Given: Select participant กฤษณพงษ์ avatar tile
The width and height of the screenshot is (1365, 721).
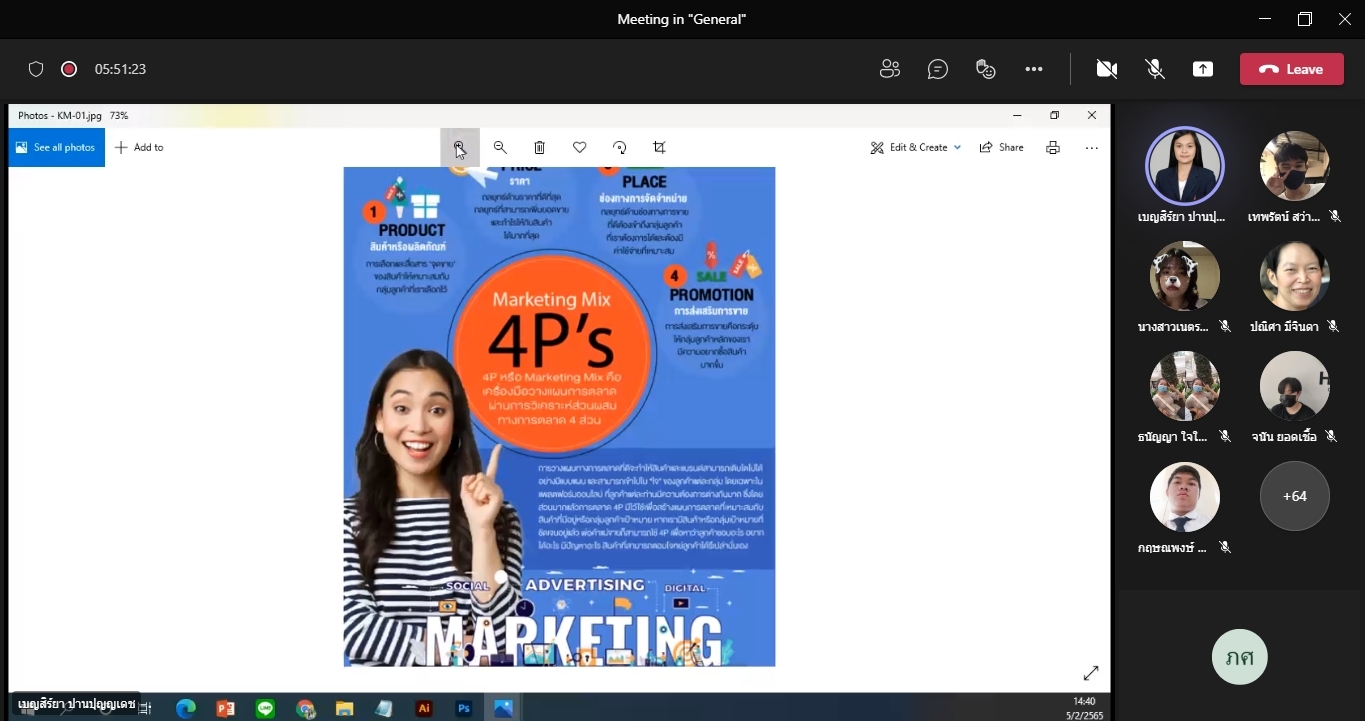Looking at the screenshot, I should (1184, 496).
